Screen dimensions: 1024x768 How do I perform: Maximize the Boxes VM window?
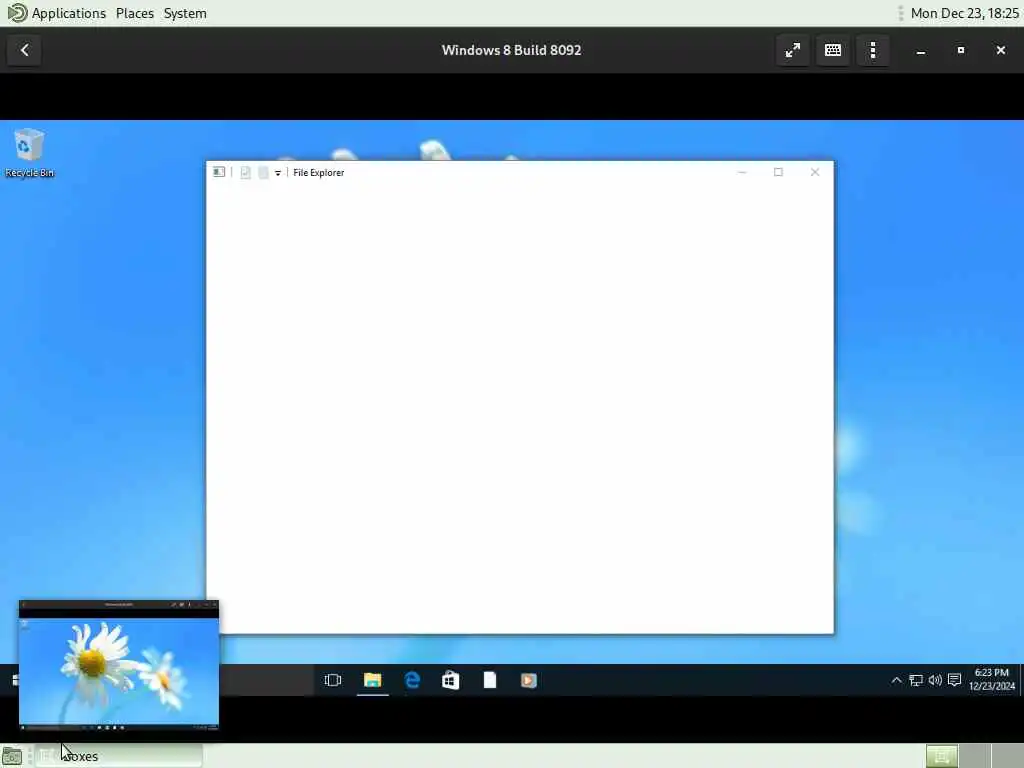pos(961,50)
